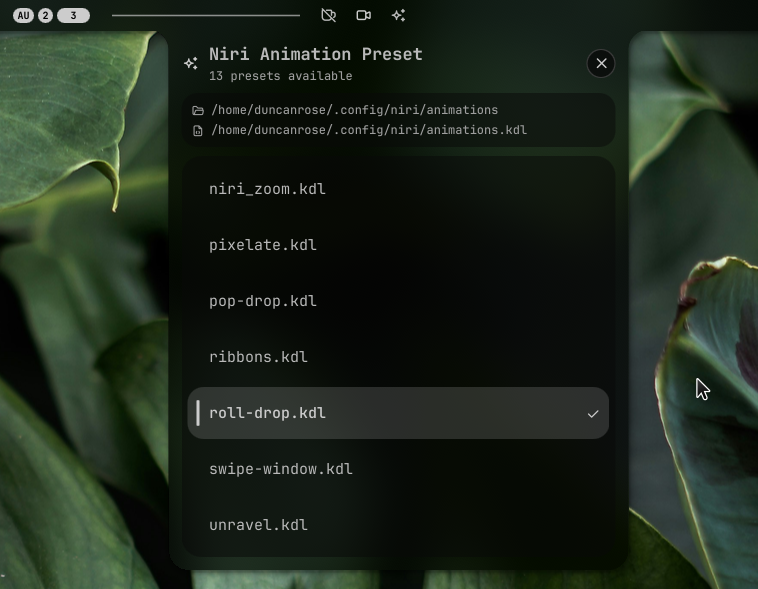Pick the unravel.kdl preset
The height and width of the screenshot is (589, 758).
click(x=398, y=525)
